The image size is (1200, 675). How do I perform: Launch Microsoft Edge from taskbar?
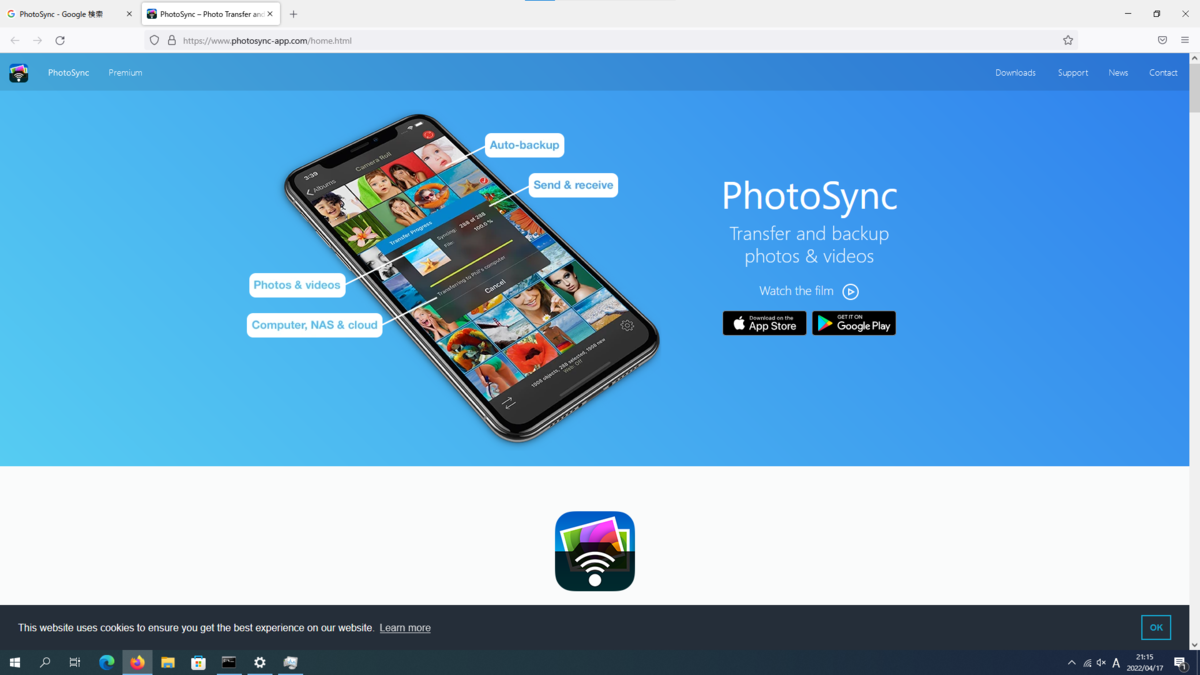(106, 663)
